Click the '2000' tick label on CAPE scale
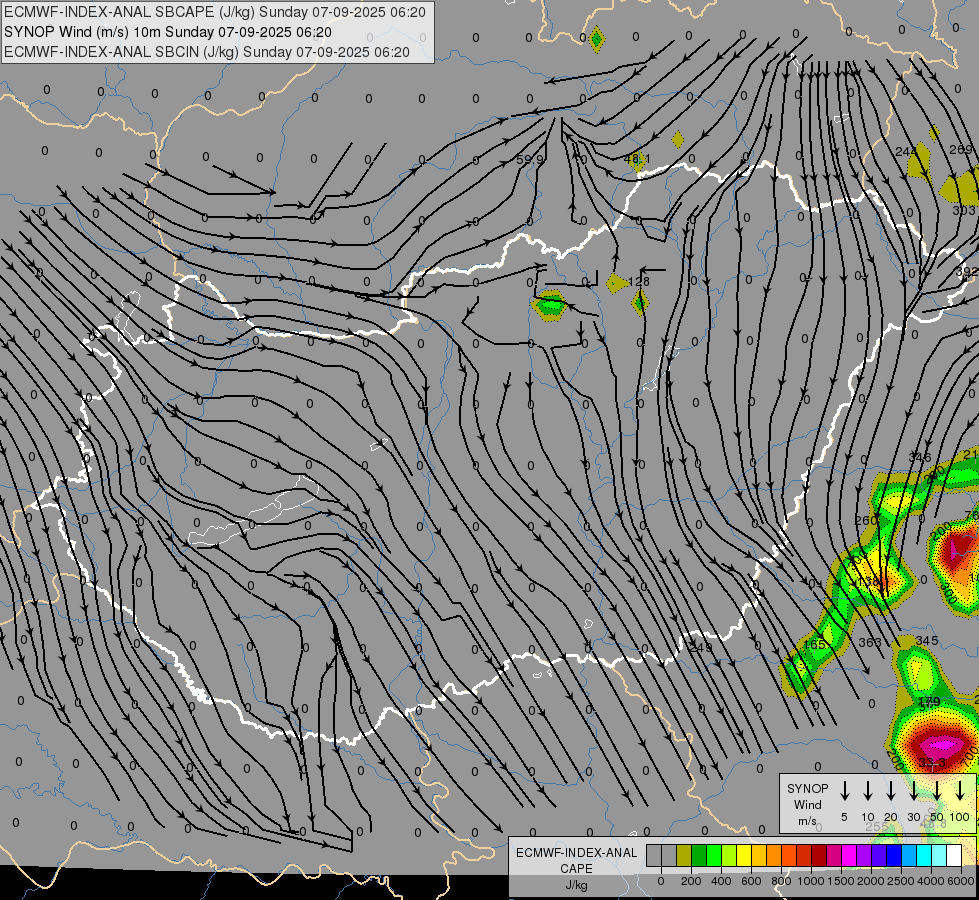The height and width of the screenshot is (900, 979). click(x=871, y=881)
